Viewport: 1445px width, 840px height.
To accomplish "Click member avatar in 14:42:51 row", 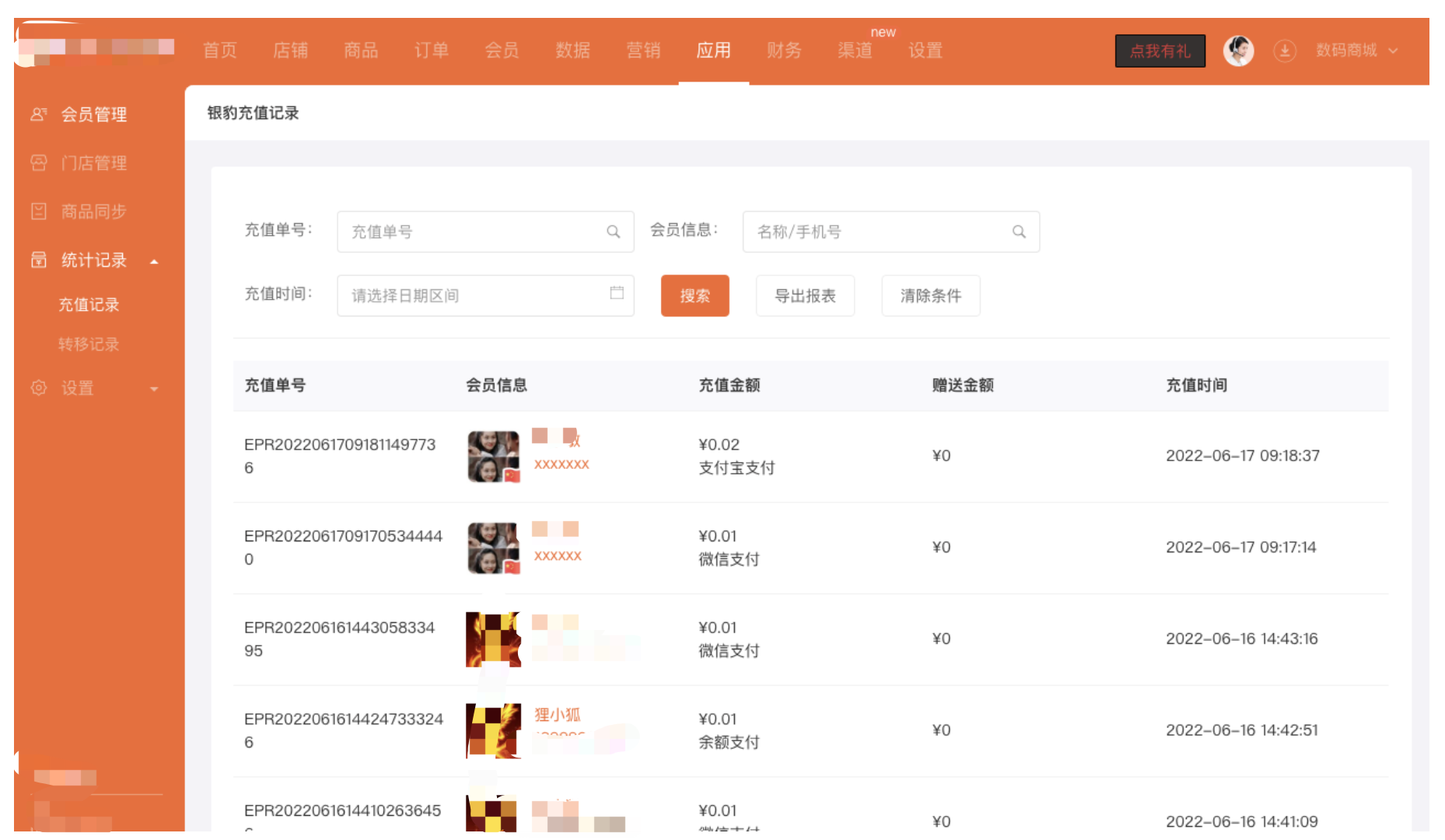I will [x=493, y=731].
